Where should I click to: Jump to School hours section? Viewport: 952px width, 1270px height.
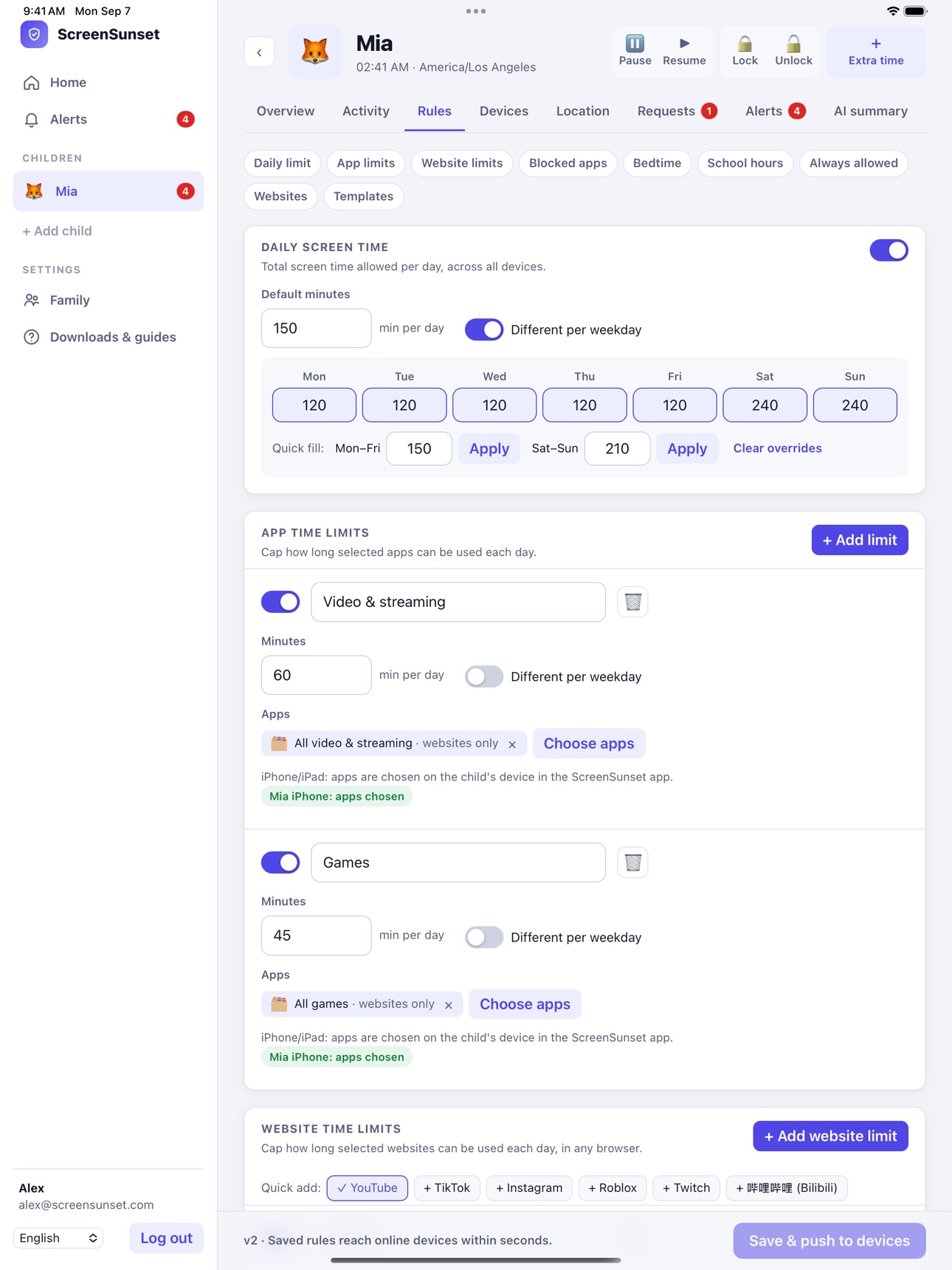tap(745, 163)
